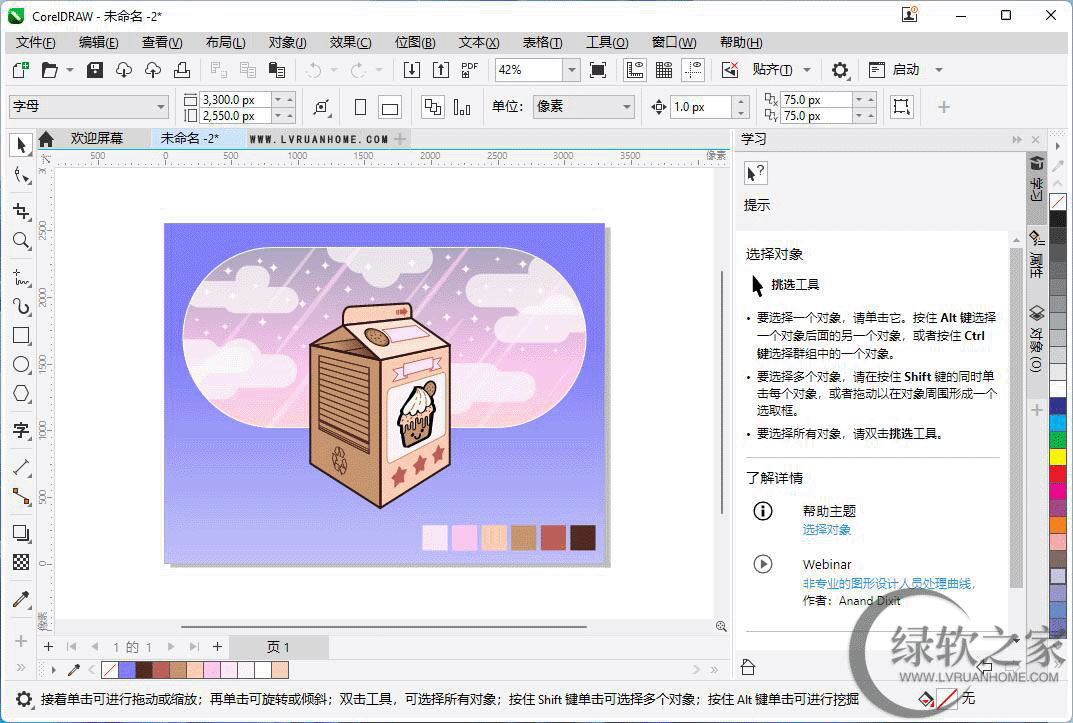Click the 选择对象 help topic link
Viewport: 1073px width, 723px height.
point(826,529)
